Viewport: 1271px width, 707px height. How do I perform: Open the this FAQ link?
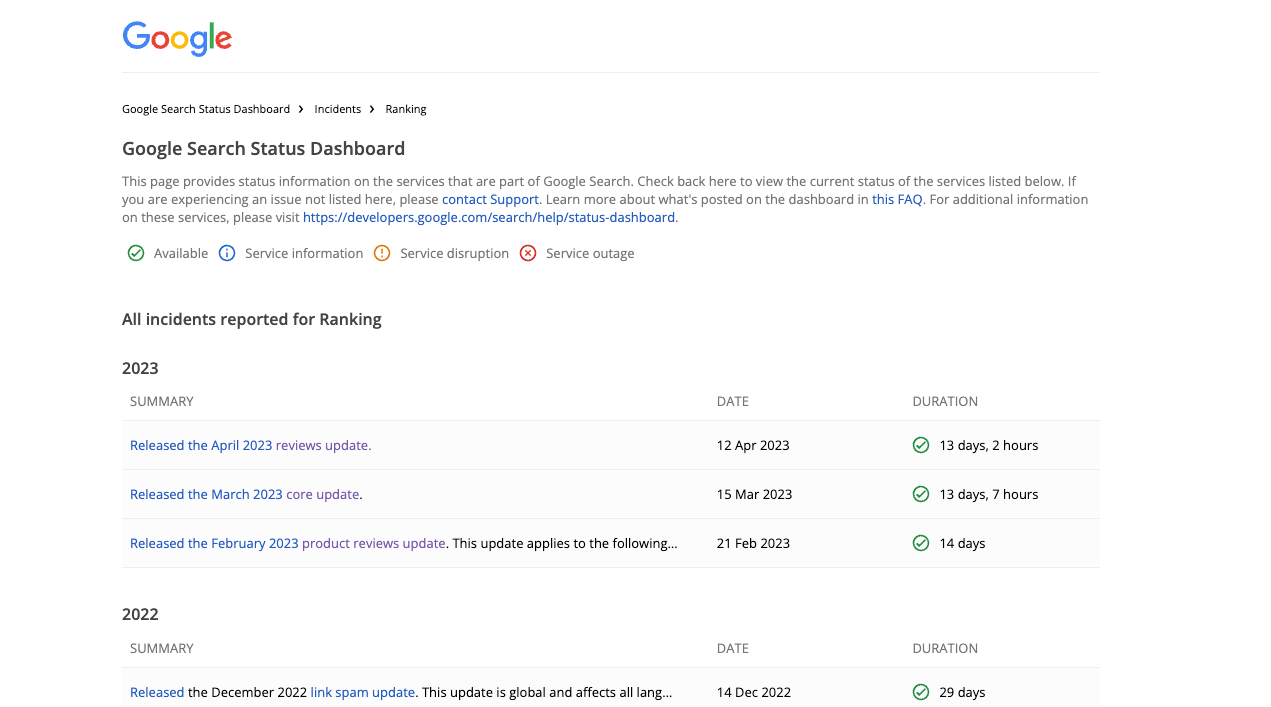click(897, 199)
